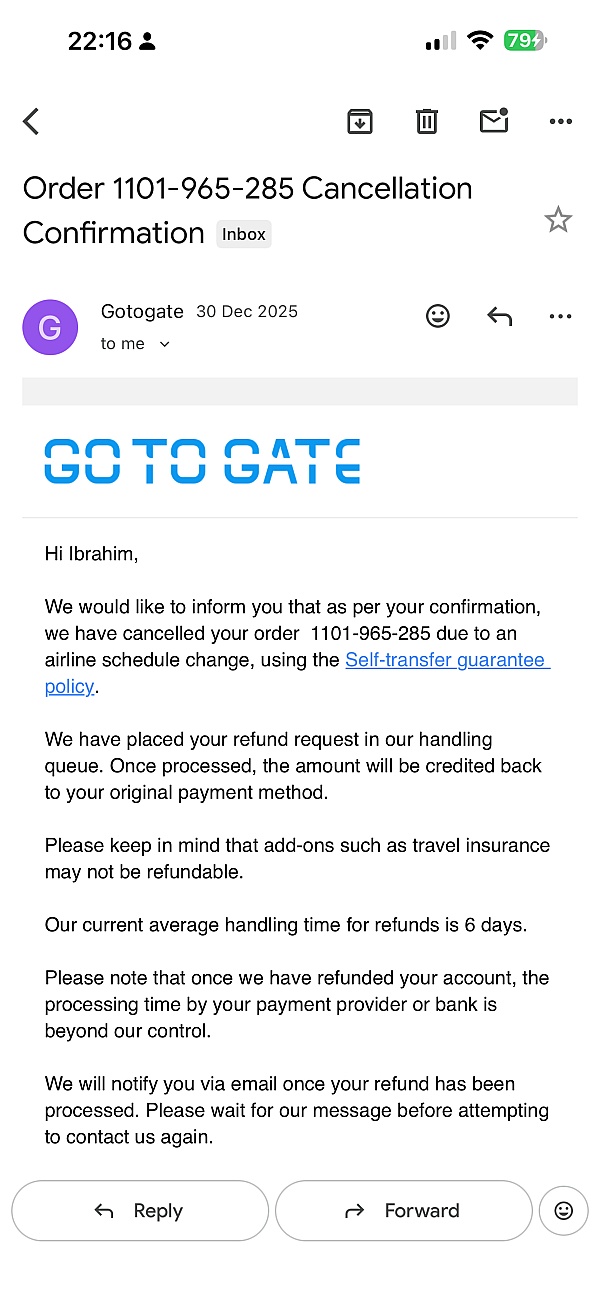The height and width of the screenshot is (1300, 600).
Task: Star this cancellation email
Action: pyautogui.click(x=558, y=220)
